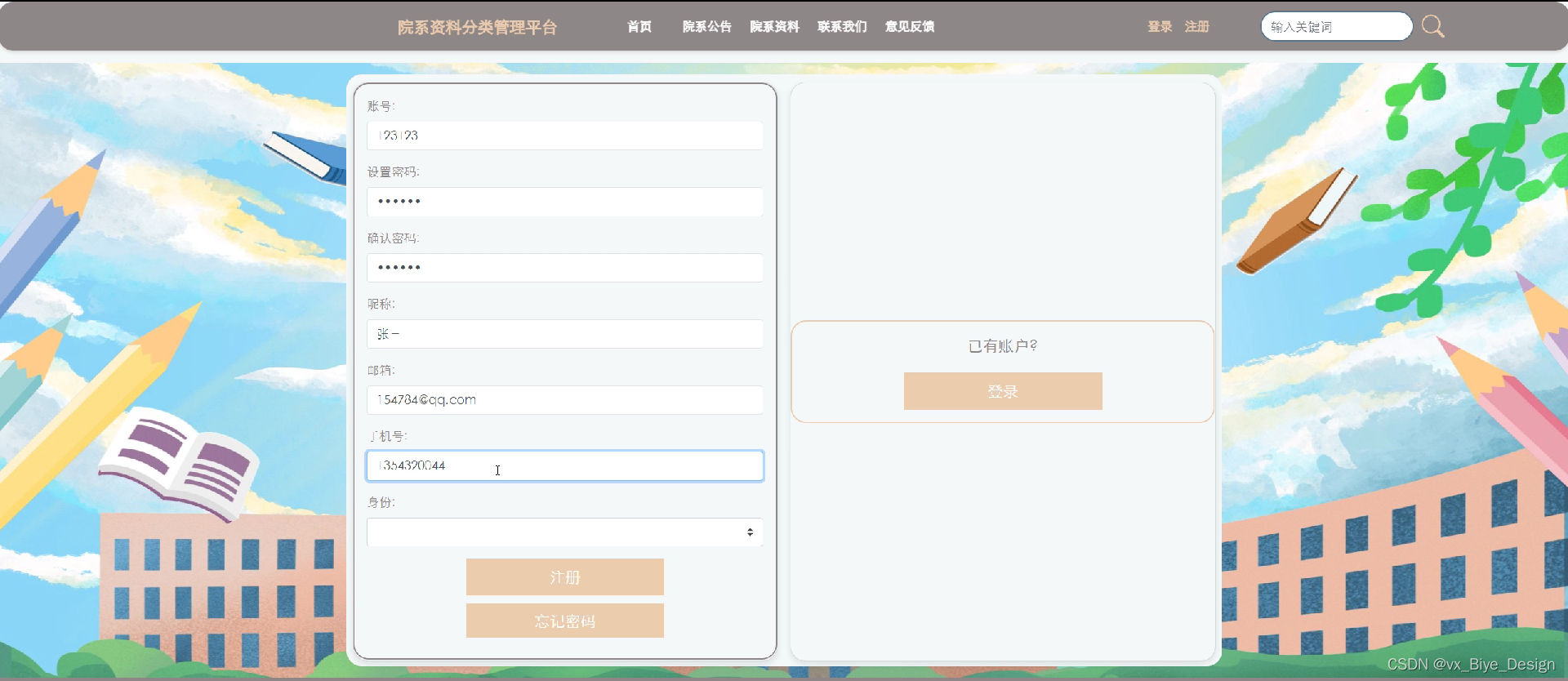Open the 身份 identity dropdown
The height and width of the screenshot is (681, 1568).
[565, 532]
